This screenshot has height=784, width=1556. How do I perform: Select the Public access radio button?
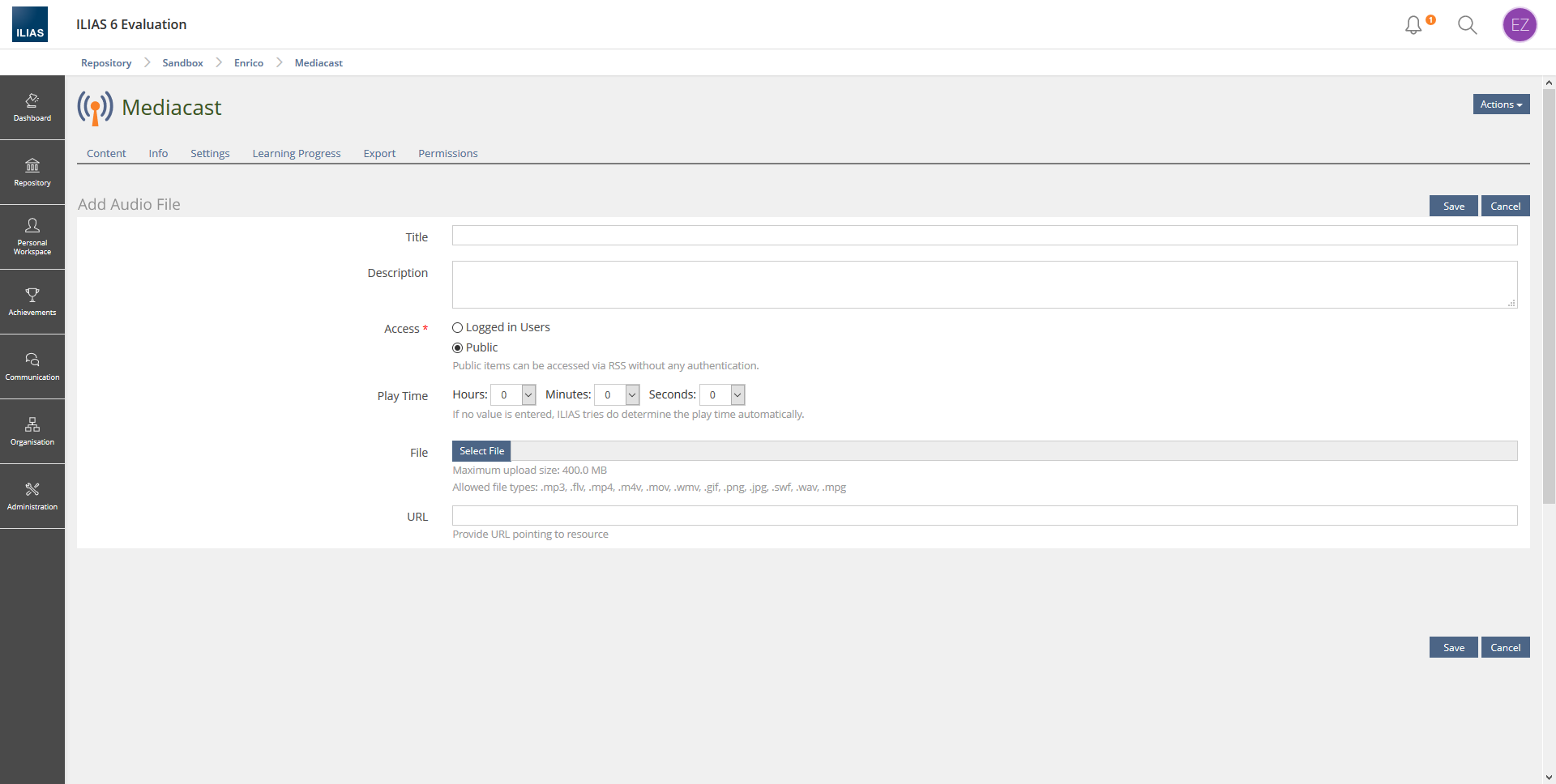[458, 348]
